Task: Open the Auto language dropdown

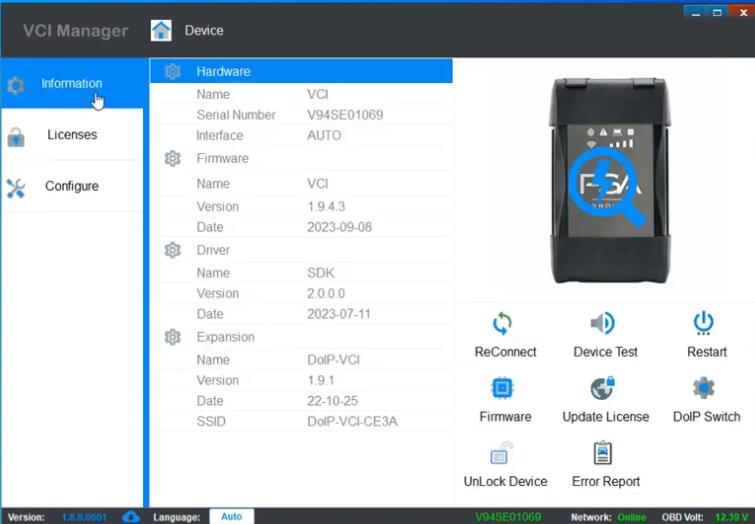Action: click(232, 516)
